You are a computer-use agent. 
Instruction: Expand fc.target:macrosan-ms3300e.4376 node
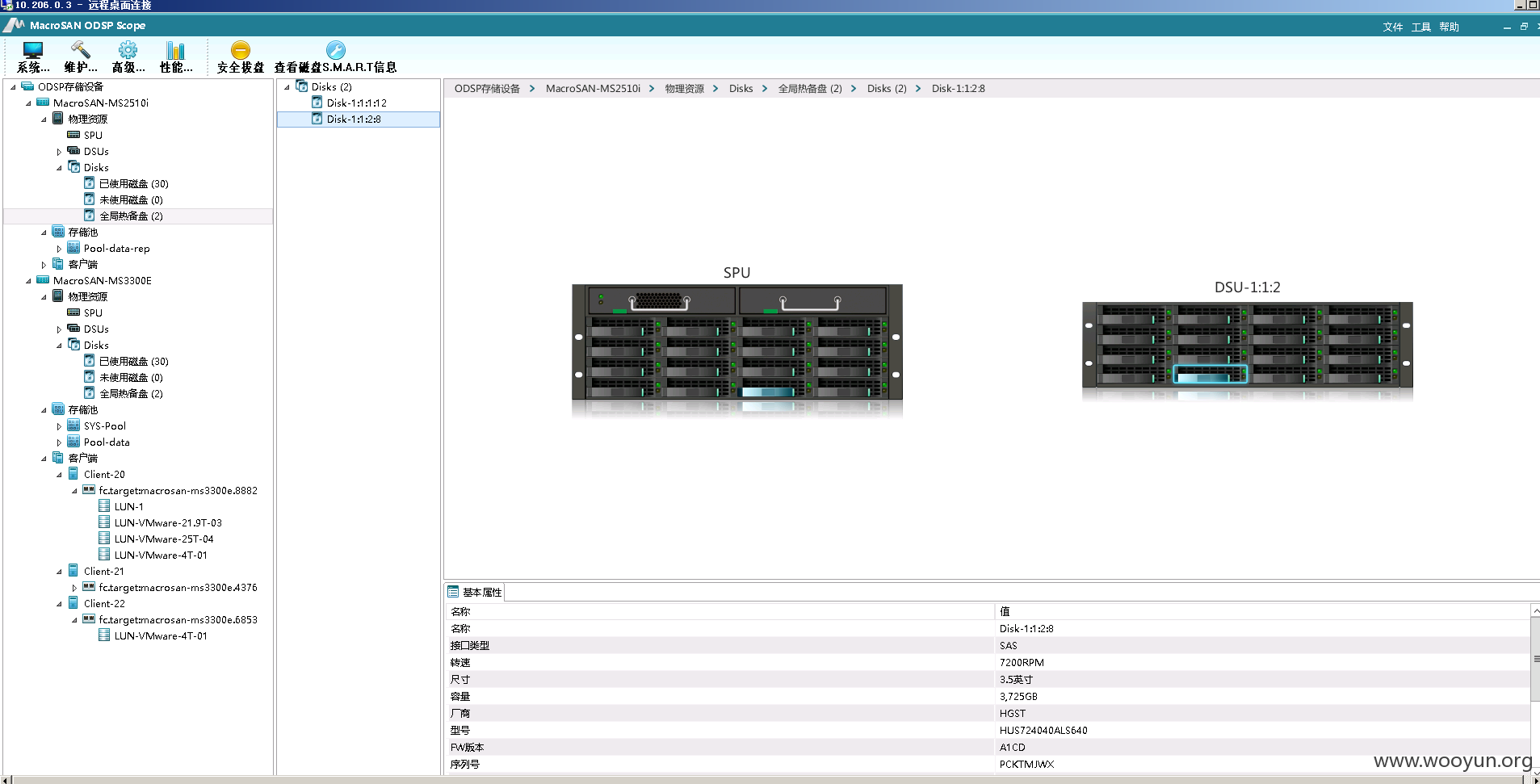(x=74, y=588)
